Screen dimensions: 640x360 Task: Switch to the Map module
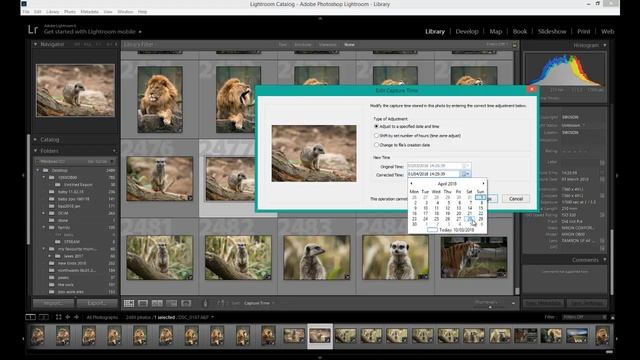click(496, 31)
